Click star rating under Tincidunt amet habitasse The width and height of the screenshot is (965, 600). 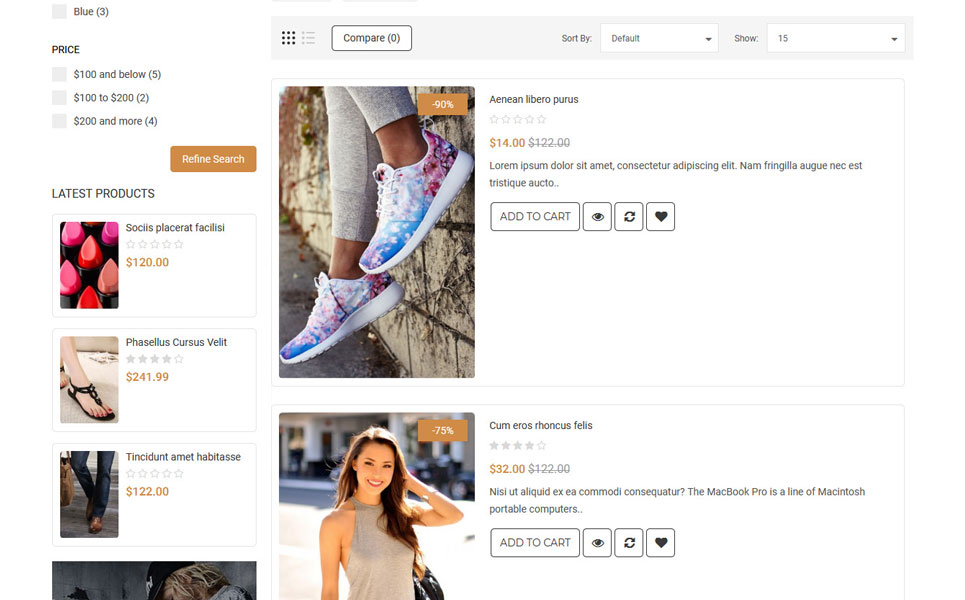(x=154, y=473)
